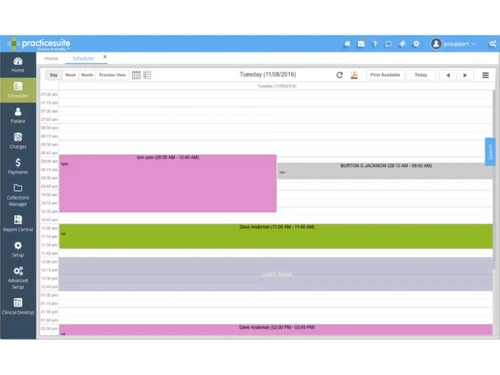The width and height of the screenshot is (500, 375).
Task: Go to the next day arrow
Action: [465, 75]
